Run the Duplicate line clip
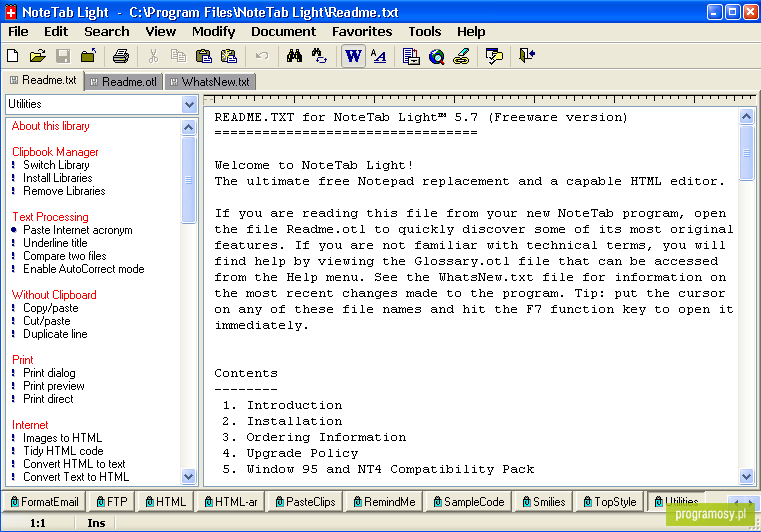 tap(55, 334)
